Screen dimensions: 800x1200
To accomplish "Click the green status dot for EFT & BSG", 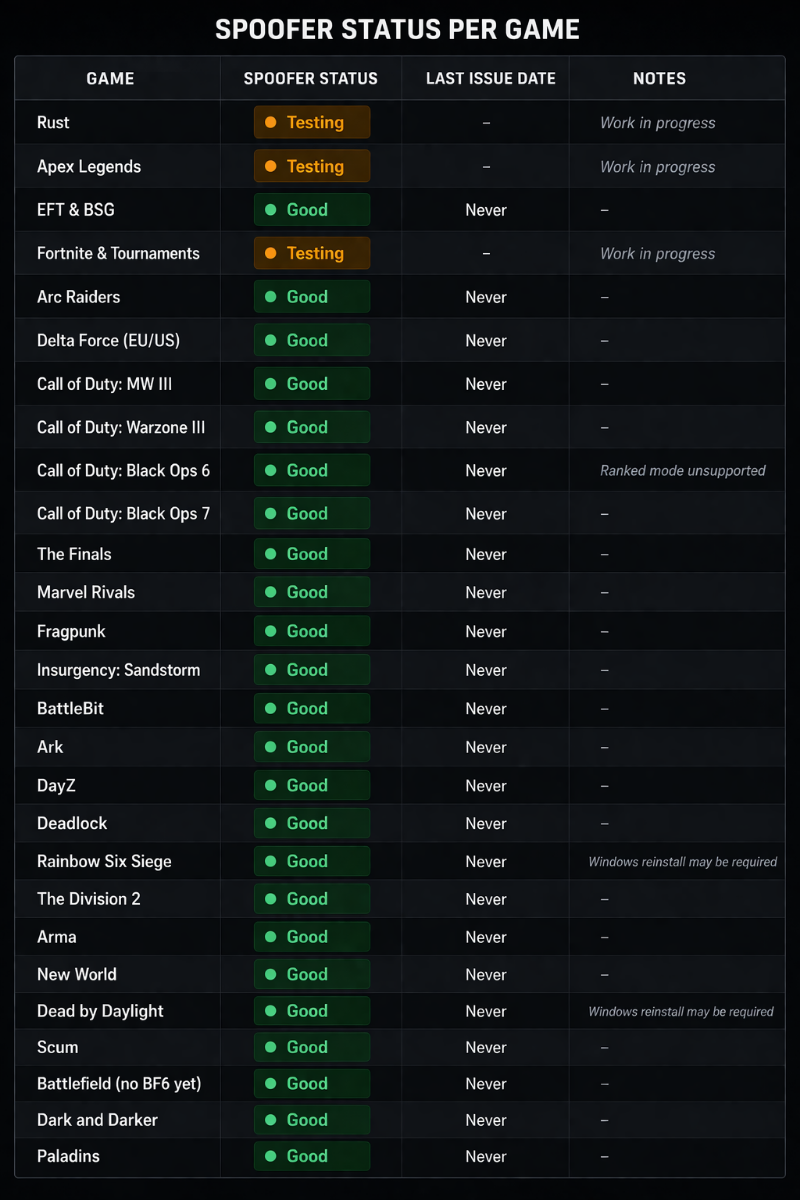I will point(270,210).
